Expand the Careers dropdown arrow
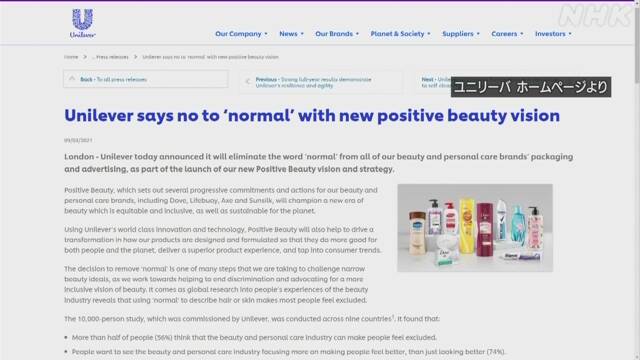 [x=522, y=34]
